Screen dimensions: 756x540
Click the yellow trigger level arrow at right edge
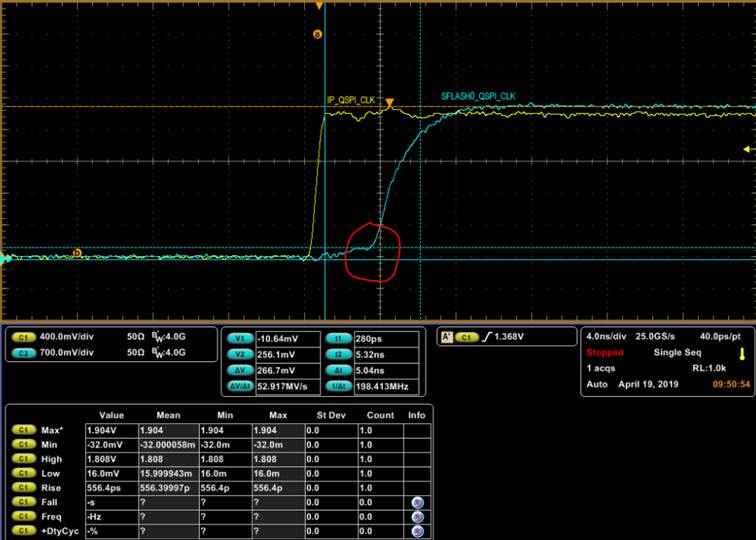click(749, 149)
